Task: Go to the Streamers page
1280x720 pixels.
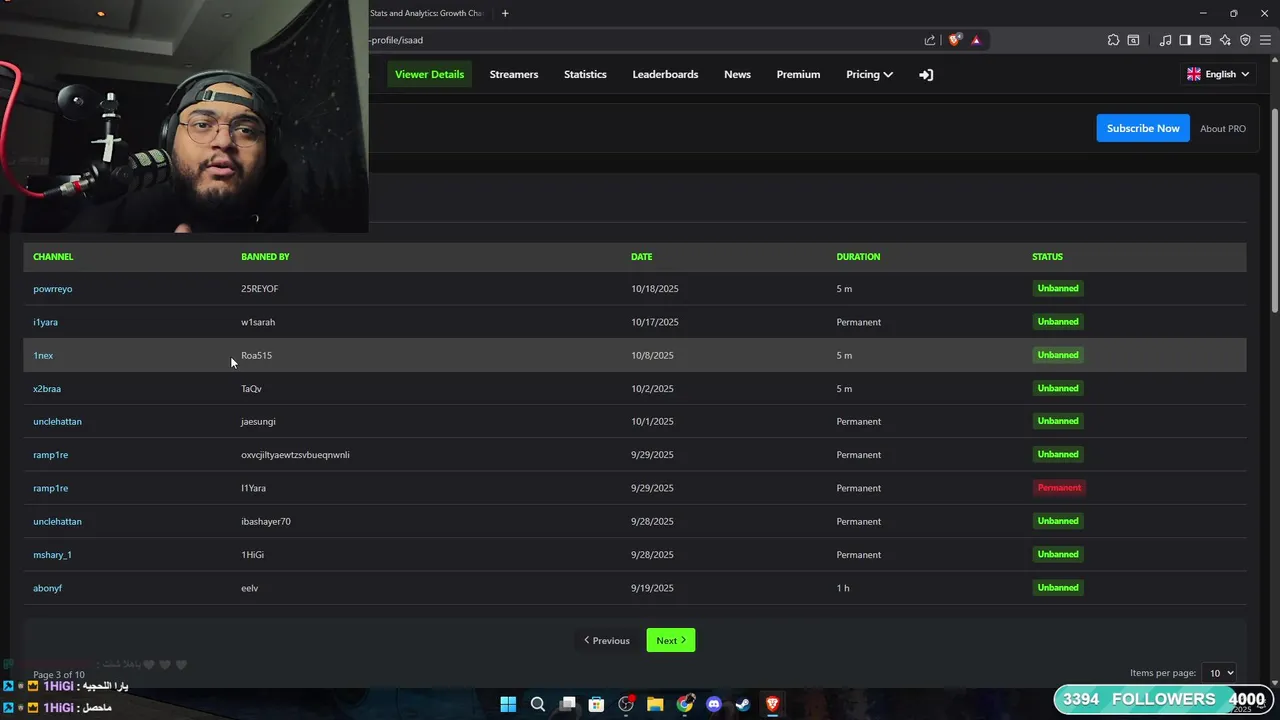Action: pos(514,75)
